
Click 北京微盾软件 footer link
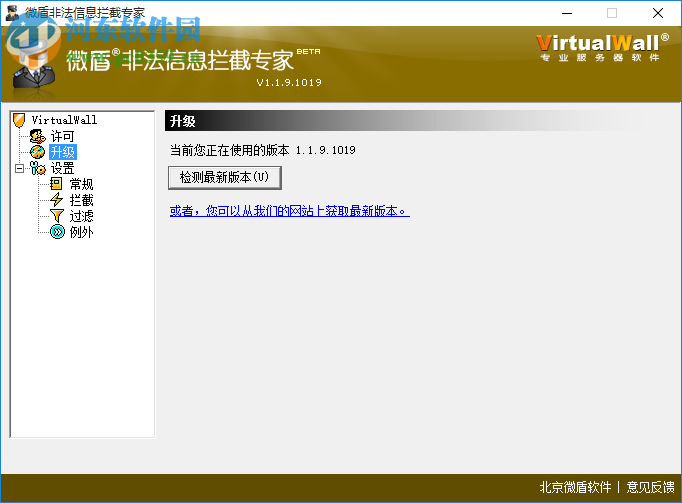pos(575,487)
